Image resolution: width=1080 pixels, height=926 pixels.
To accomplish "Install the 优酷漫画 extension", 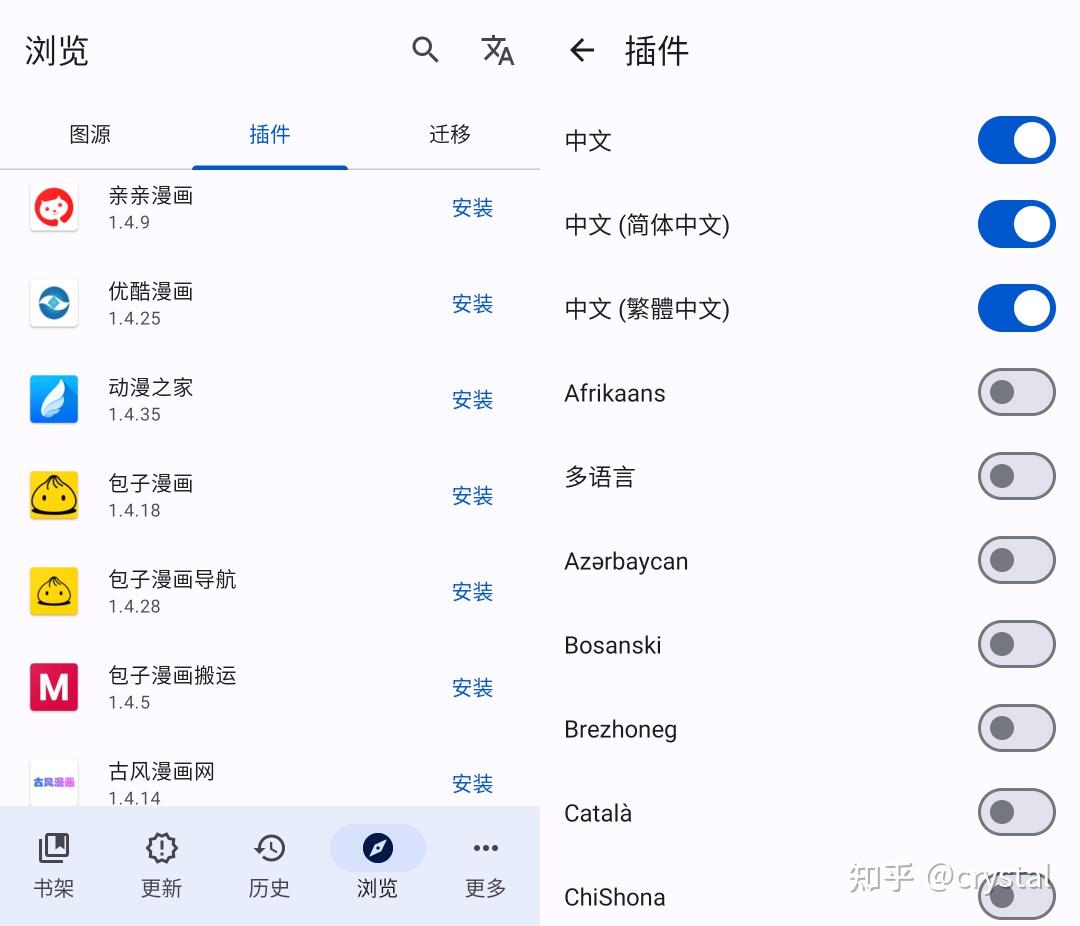I will (x=472, y=303).
